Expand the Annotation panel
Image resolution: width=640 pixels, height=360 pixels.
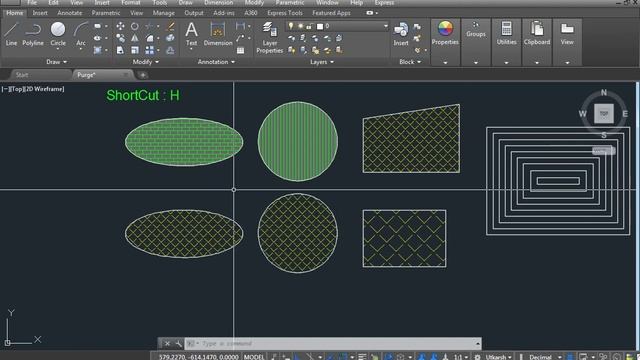tap(216, 62)
